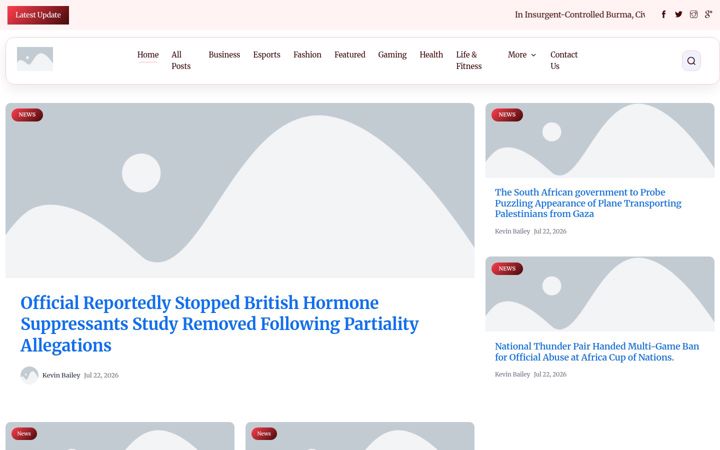Click the News badge on the bottom-left card
Screen dimensions: 720x450
[24, 433]
